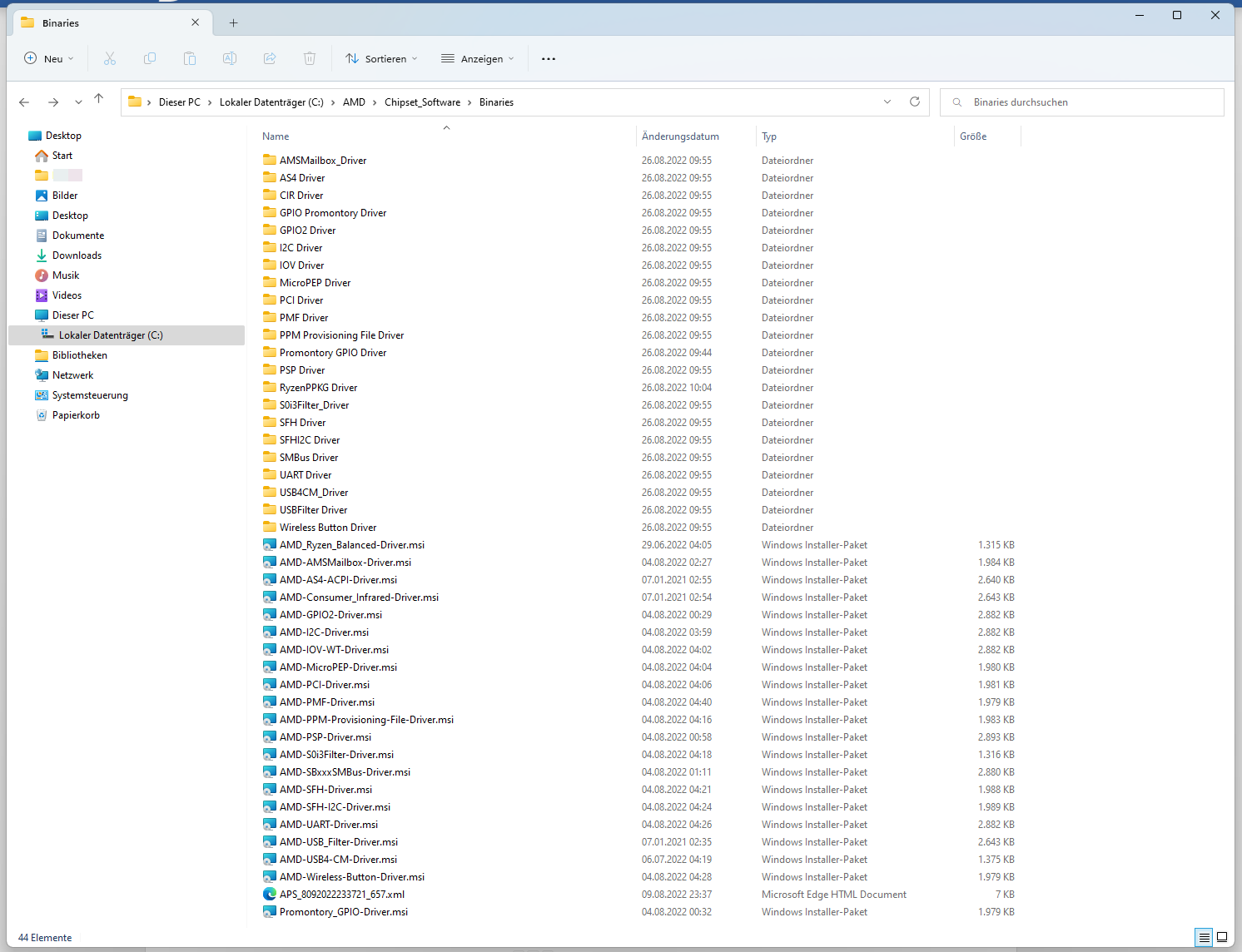
Task: Click Dieser PC in the breadcrumb path
Action: click(180, 102)
